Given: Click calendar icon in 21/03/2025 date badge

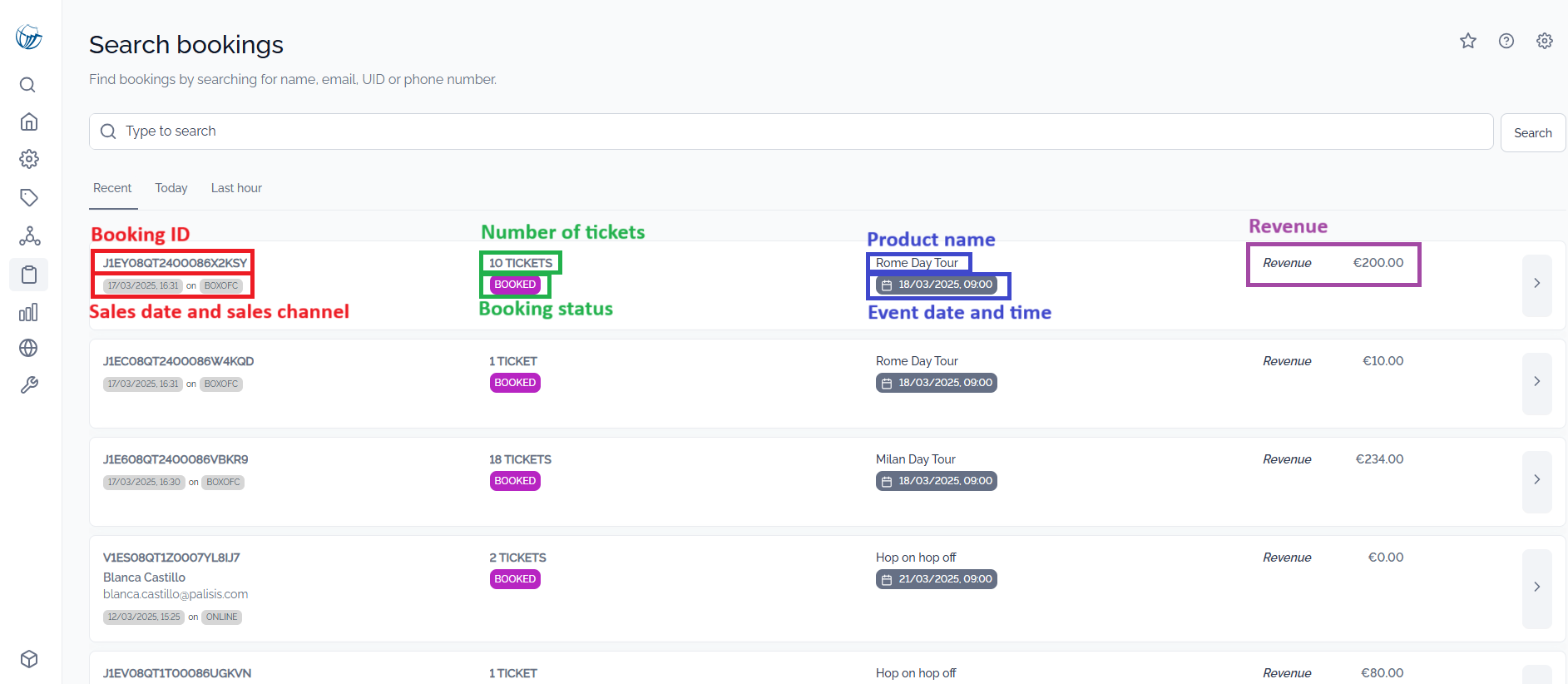Looking at the screenshot, I should point(887,580).
